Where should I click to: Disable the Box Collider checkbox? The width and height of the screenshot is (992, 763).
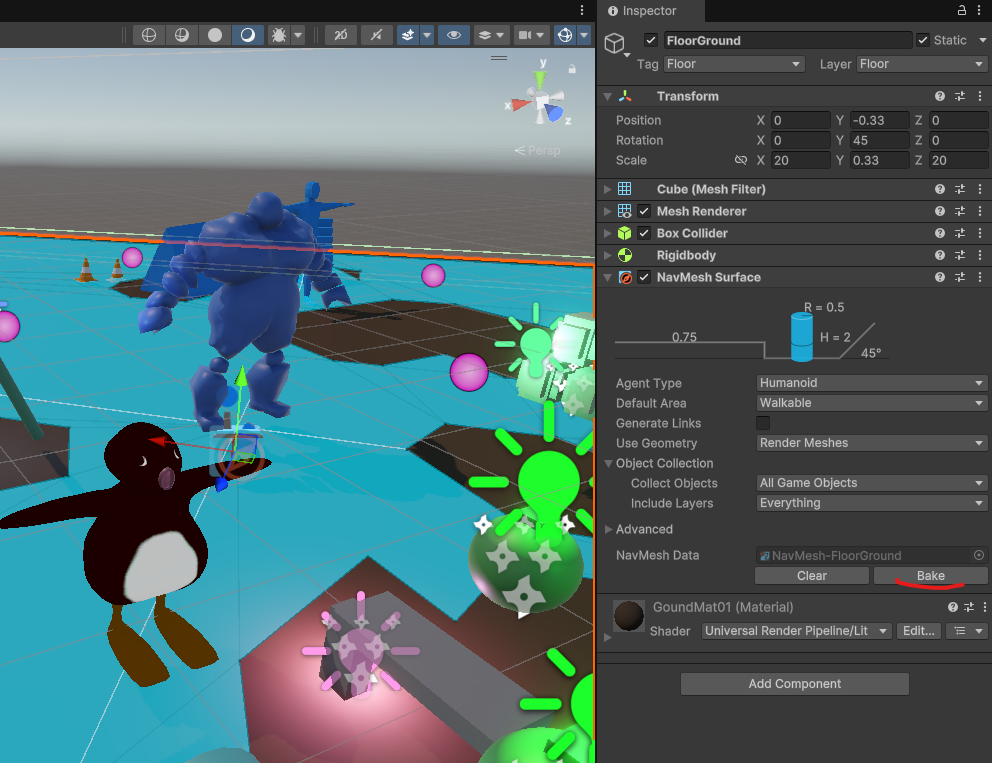[x=644, y=233]
